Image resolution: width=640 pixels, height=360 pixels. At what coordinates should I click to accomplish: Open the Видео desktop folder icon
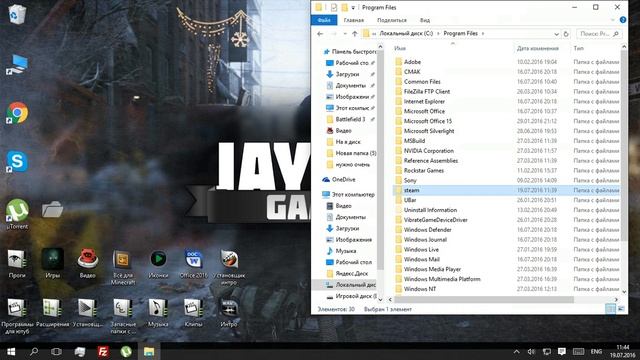tap(87, 263)
